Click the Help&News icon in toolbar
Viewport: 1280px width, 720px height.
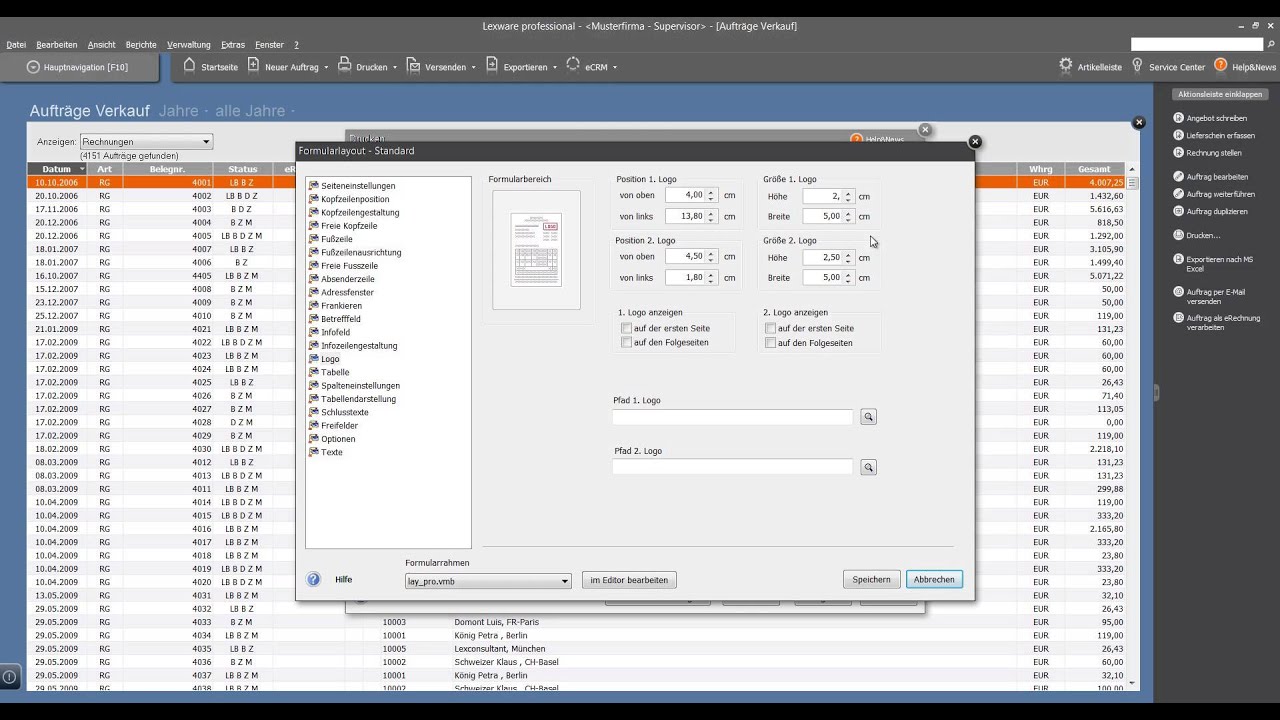click(x=1221, y=66)
